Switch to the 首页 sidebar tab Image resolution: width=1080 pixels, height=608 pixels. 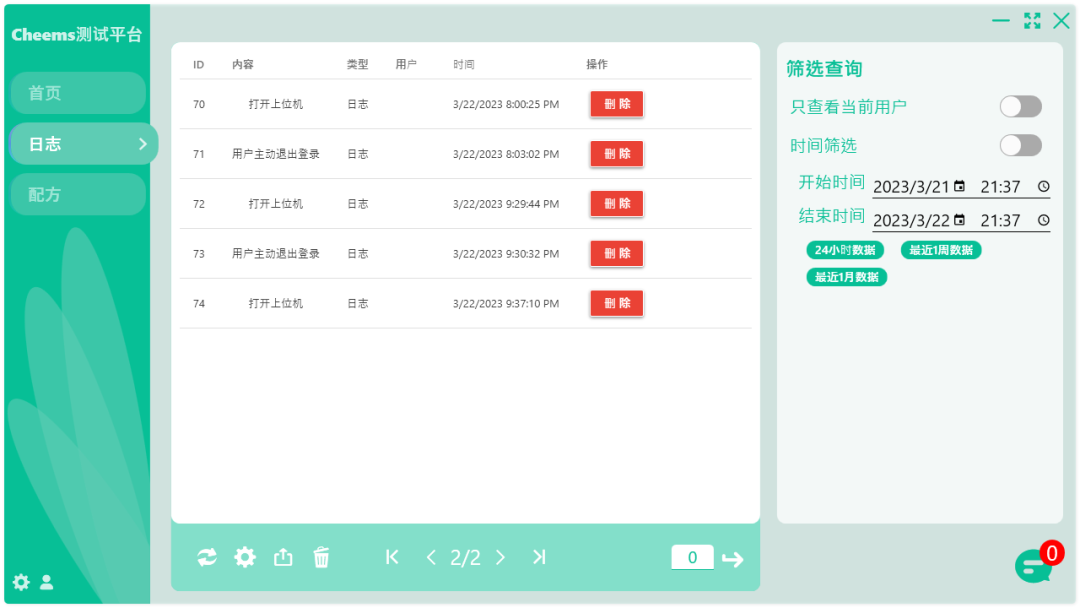click(x=78, y=93)
